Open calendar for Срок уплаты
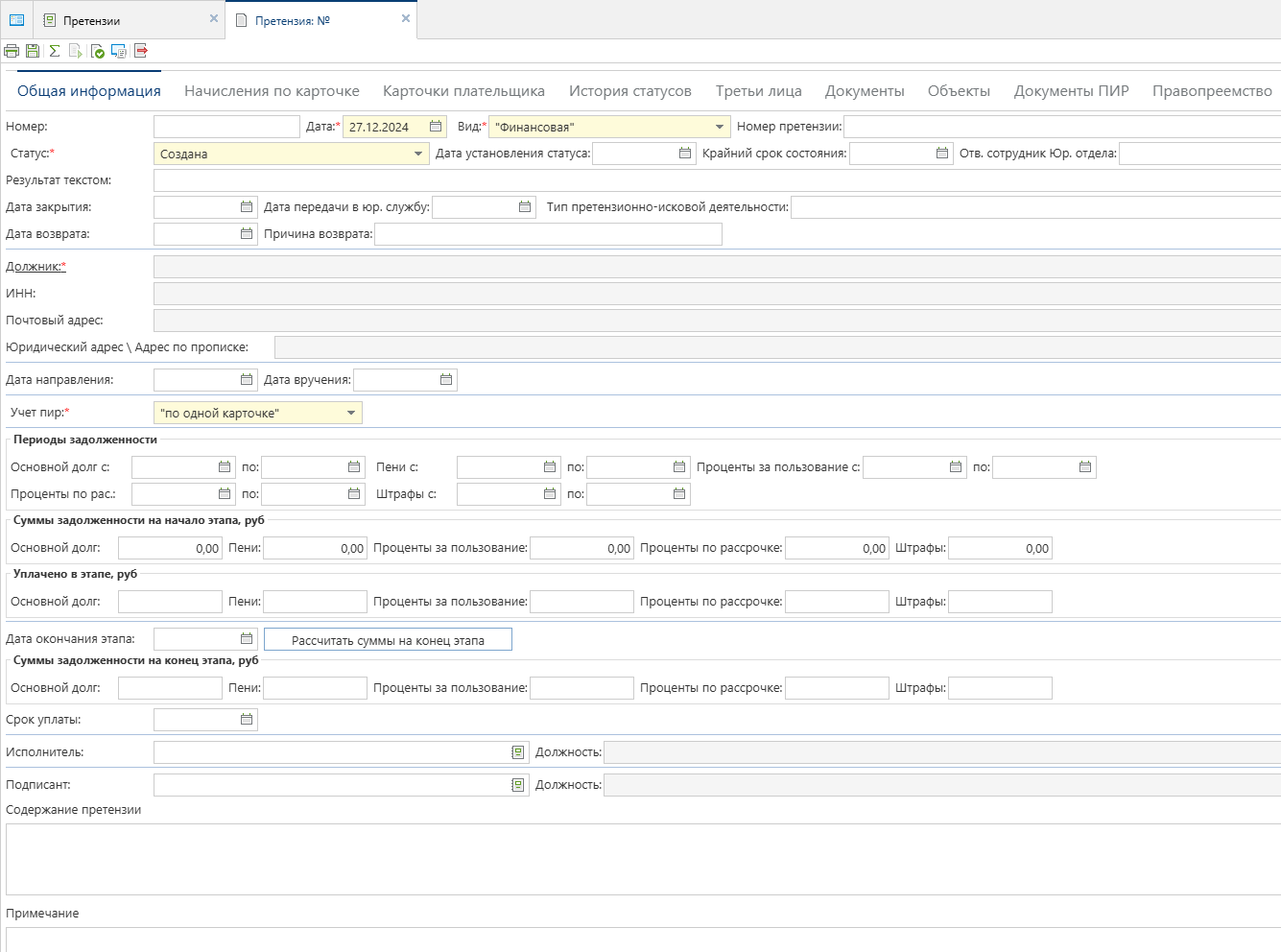The image size is (1281, 952). (x=247, y=720)
